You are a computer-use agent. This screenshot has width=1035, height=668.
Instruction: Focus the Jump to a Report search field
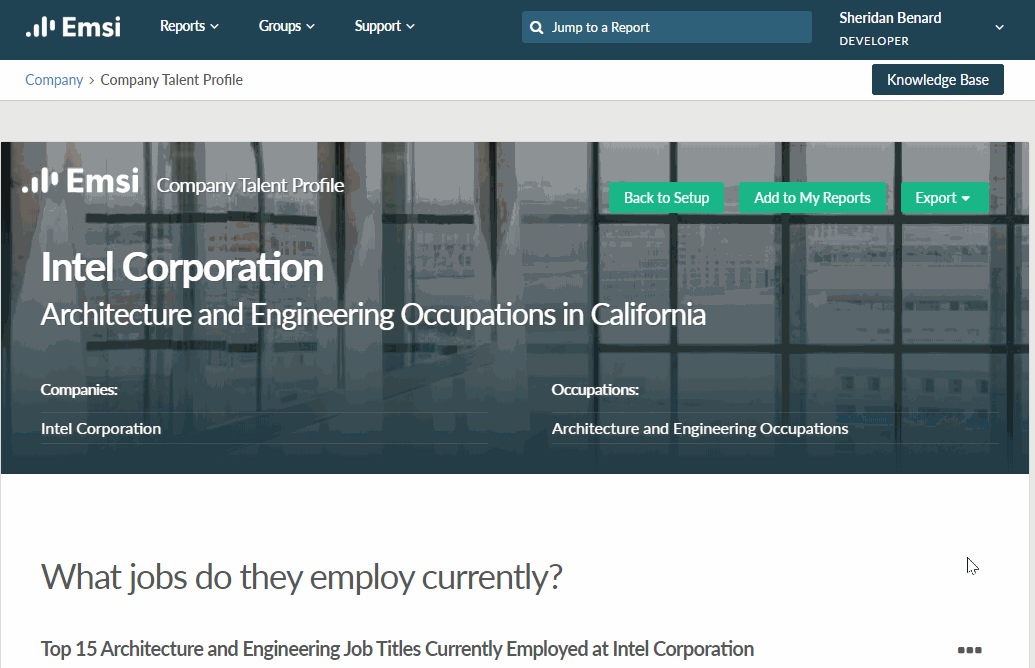pyautogui.click(x=667, y=27)
